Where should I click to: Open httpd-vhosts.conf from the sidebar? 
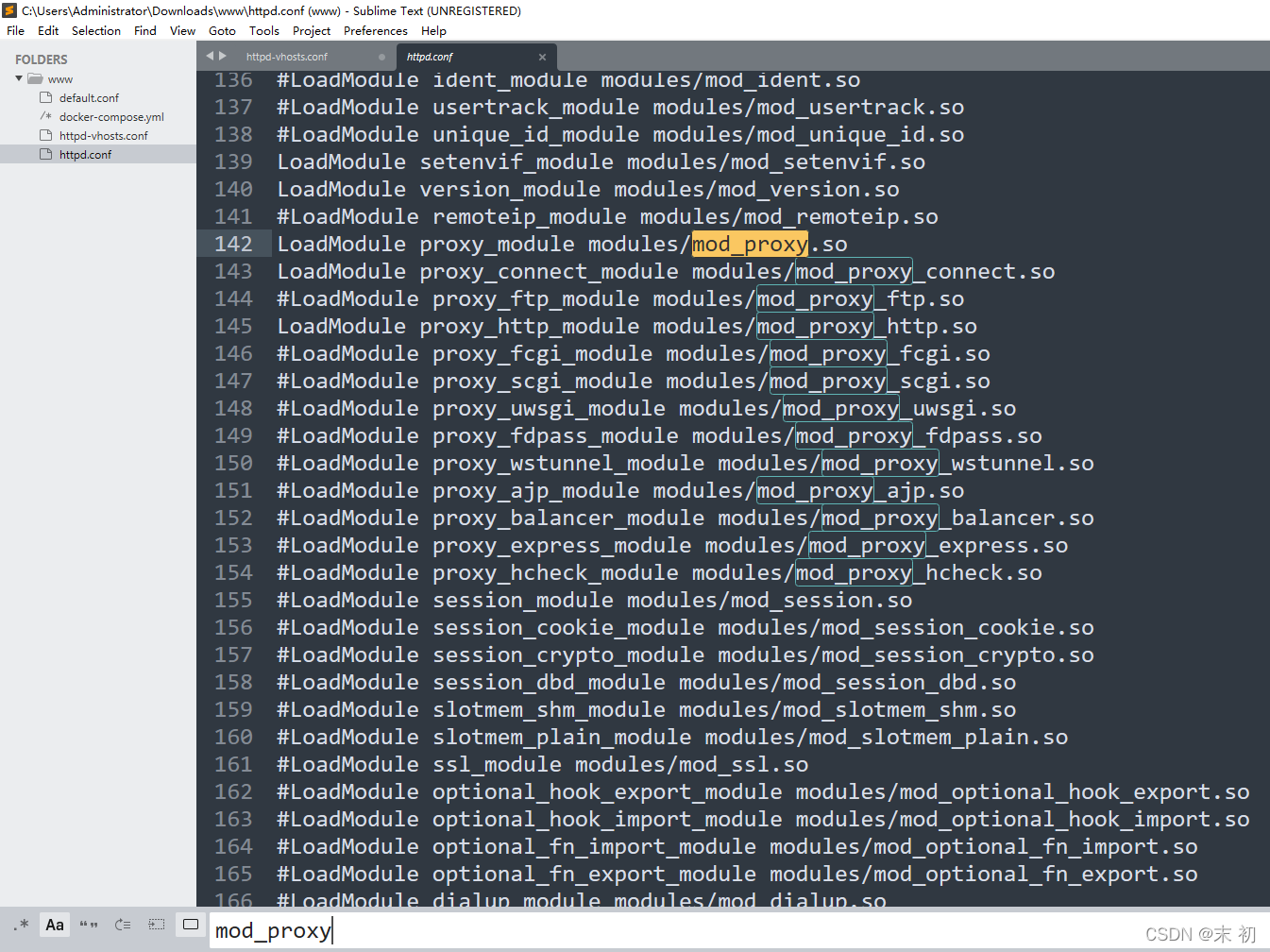click(104, 136)
